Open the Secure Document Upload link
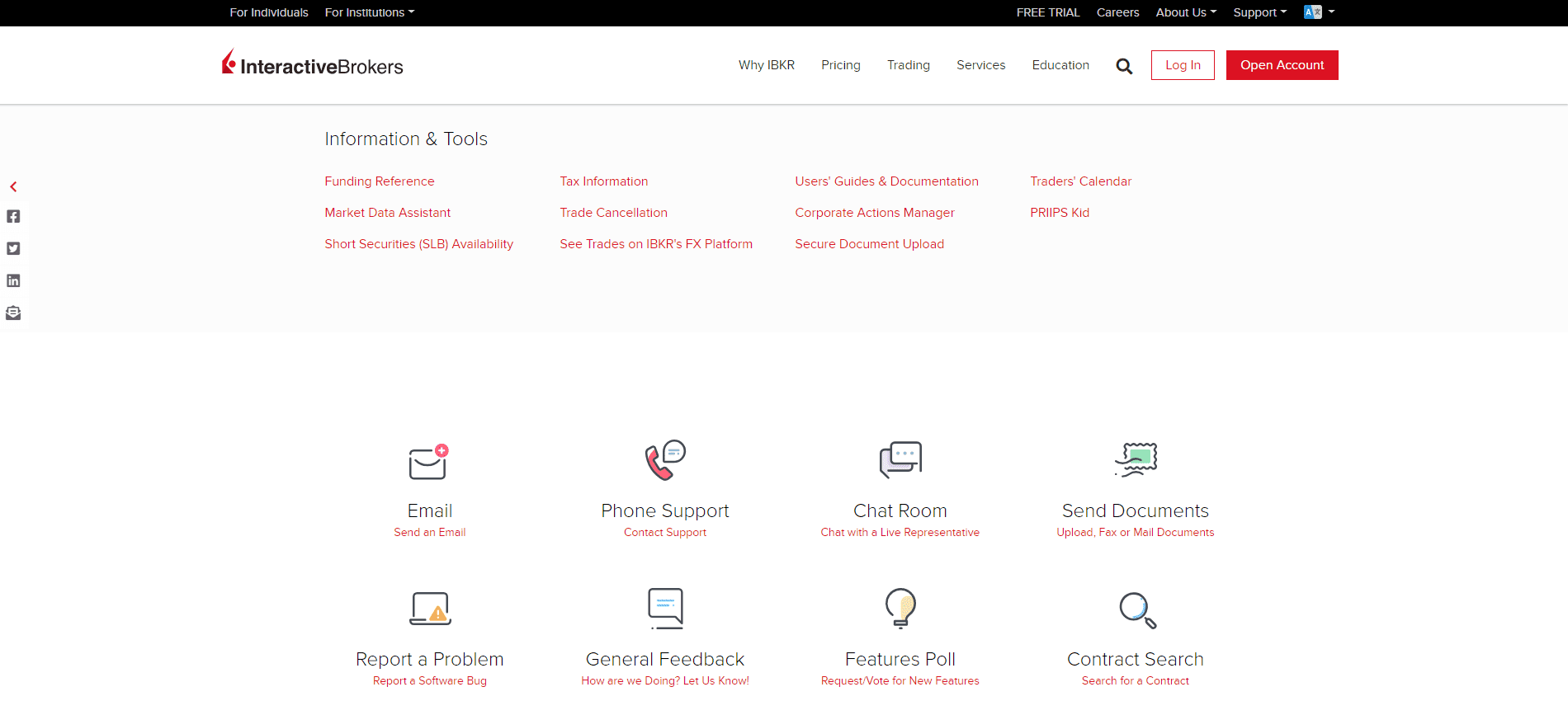 (870, 244)
